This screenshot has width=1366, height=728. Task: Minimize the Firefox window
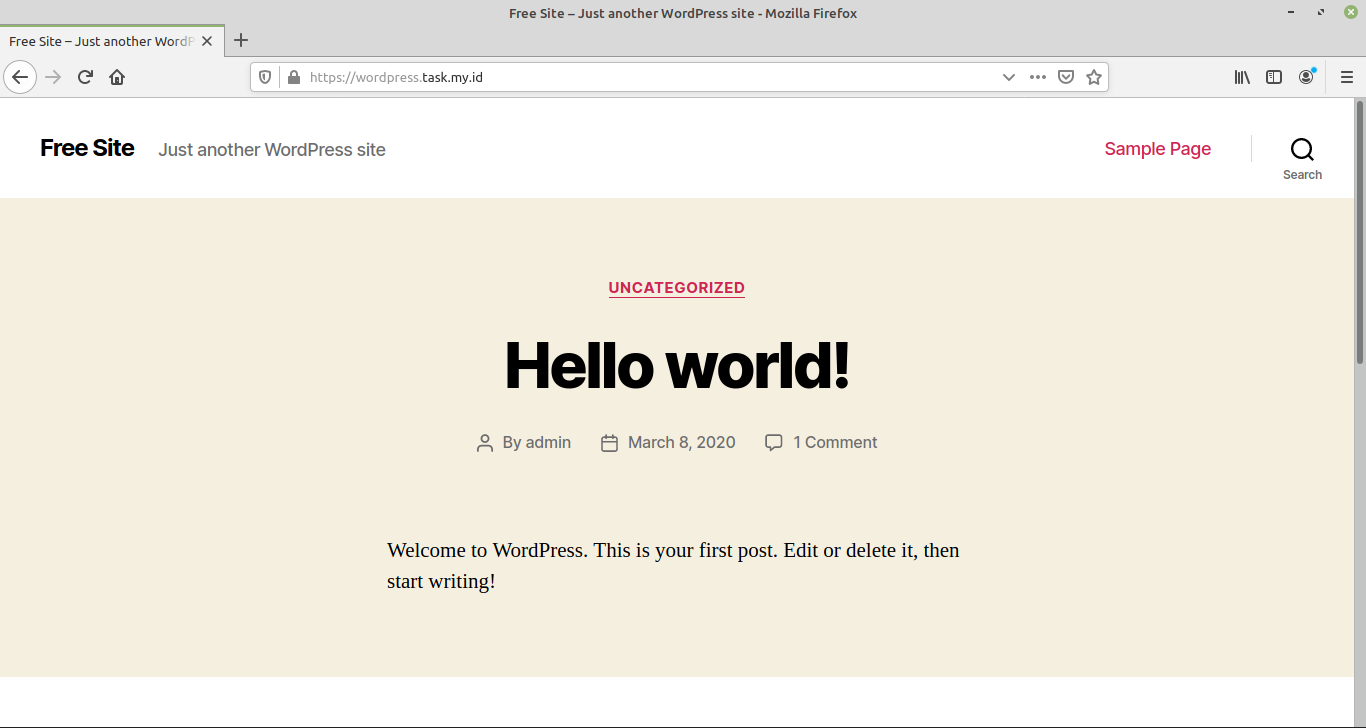coord(1293,12)
